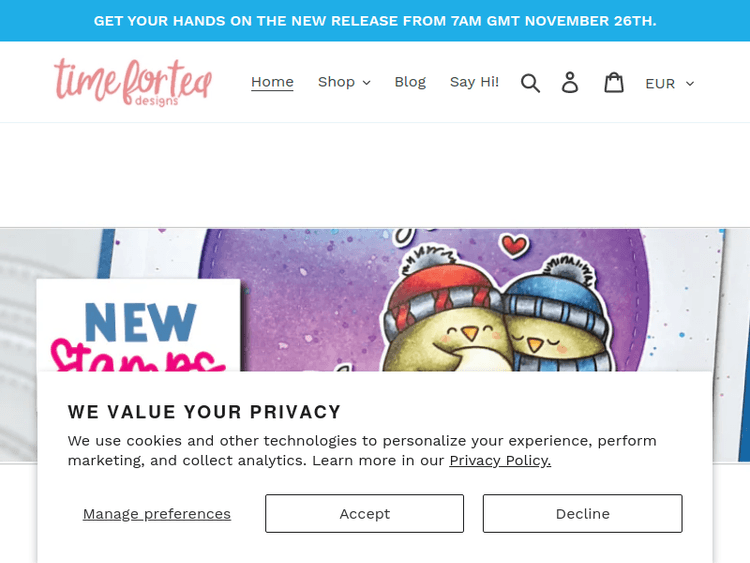Click the chevron next to Shop
The image size is (750, 563).
tap(367, 83)
